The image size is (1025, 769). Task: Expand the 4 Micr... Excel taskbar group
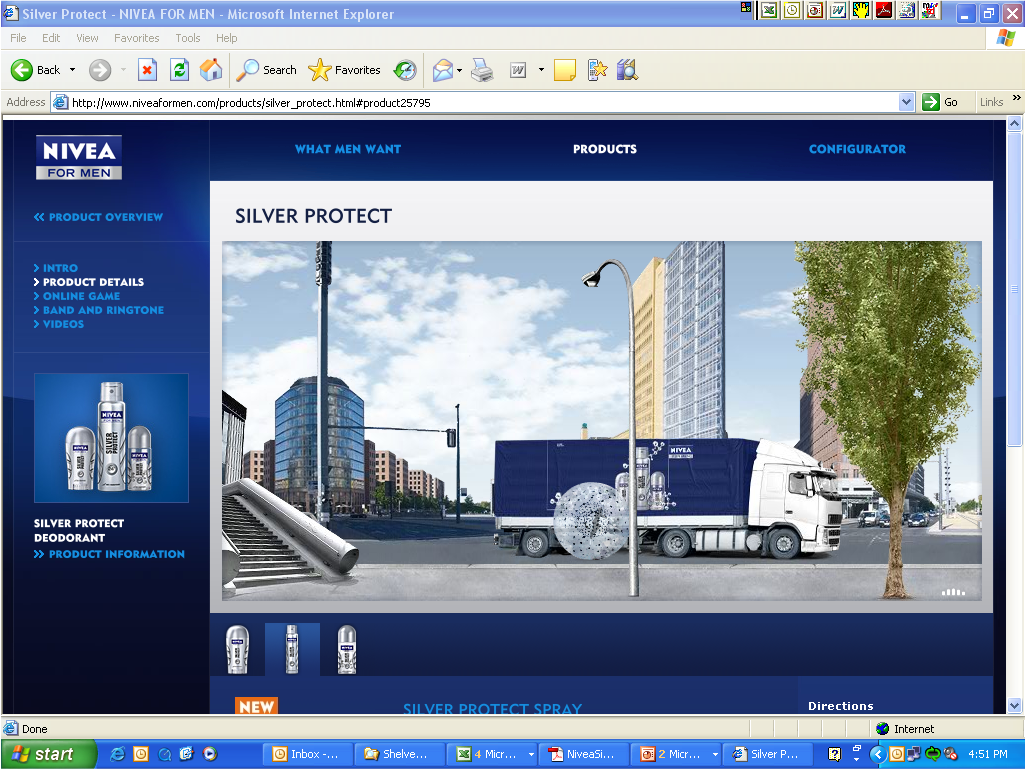pyautogui.click(x=492, y=755)
